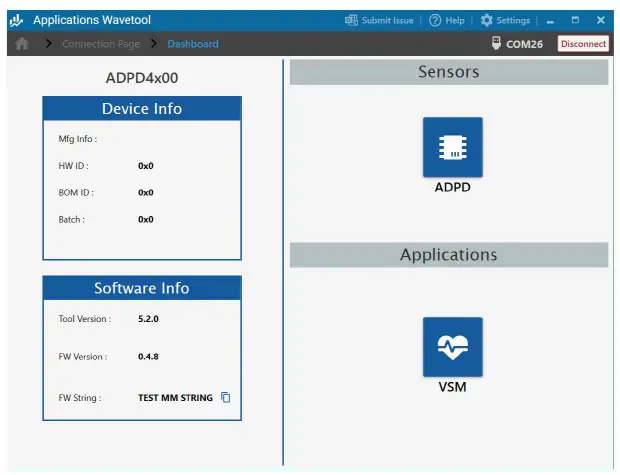This screenshot has height=475, width=620.
Task: Select the Dashboard breadcrumb
Action: [x=193, y=44]
